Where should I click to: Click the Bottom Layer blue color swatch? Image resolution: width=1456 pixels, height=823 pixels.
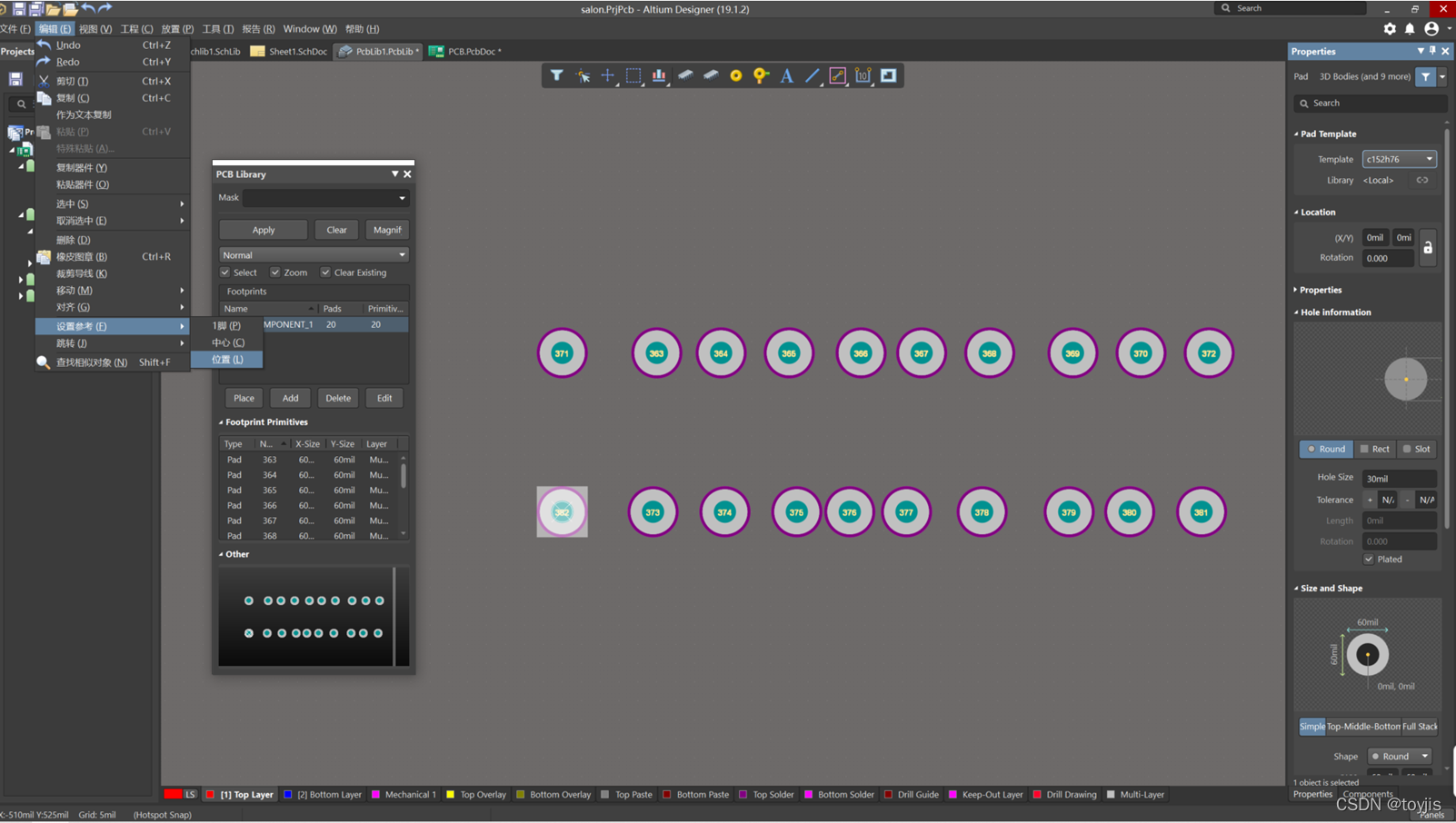[288, 794]
